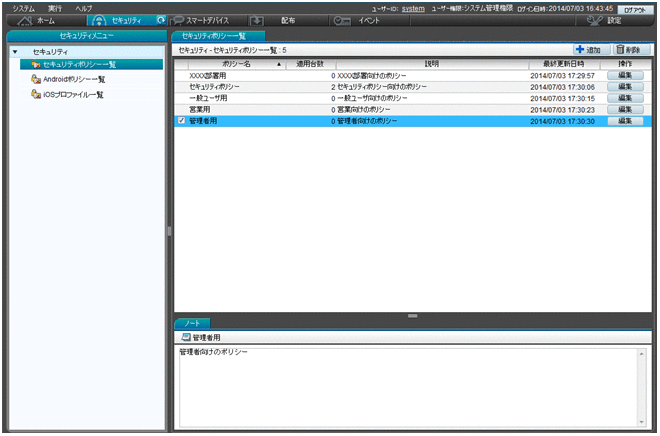
Task: Open the ヘルプ menu
Action: 84,7
